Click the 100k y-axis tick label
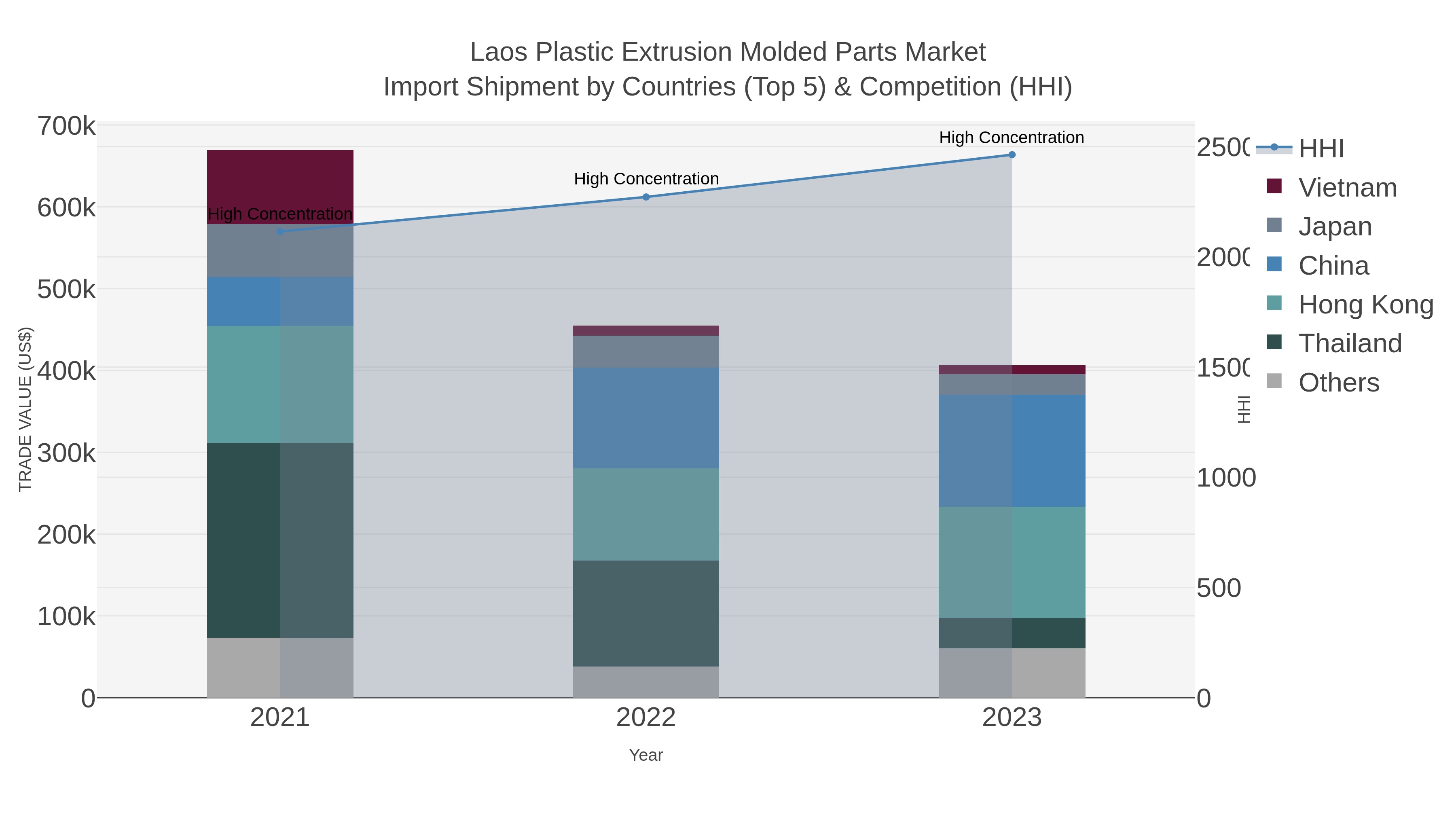This screenshot has height=819, width=1456. tap(66, 617)
